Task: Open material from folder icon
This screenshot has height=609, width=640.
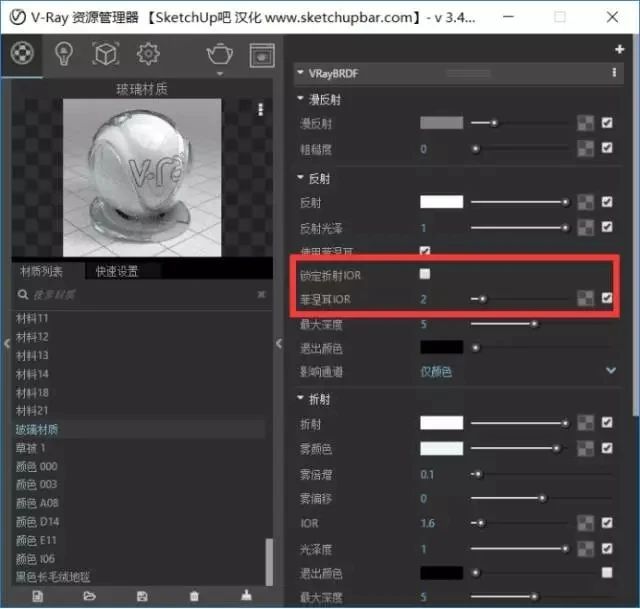Action: tap(89, 596)
